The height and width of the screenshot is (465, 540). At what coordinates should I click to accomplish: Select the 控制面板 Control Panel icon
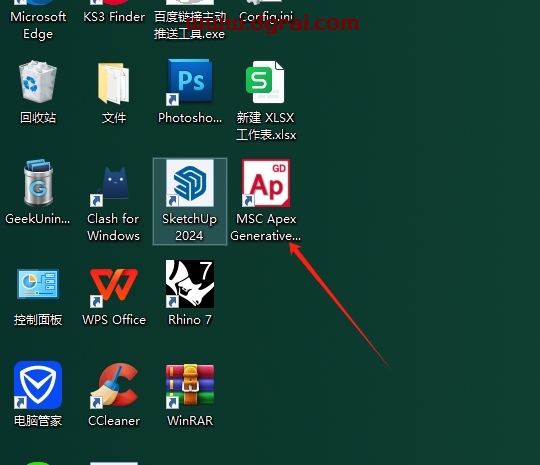point(38,284)
